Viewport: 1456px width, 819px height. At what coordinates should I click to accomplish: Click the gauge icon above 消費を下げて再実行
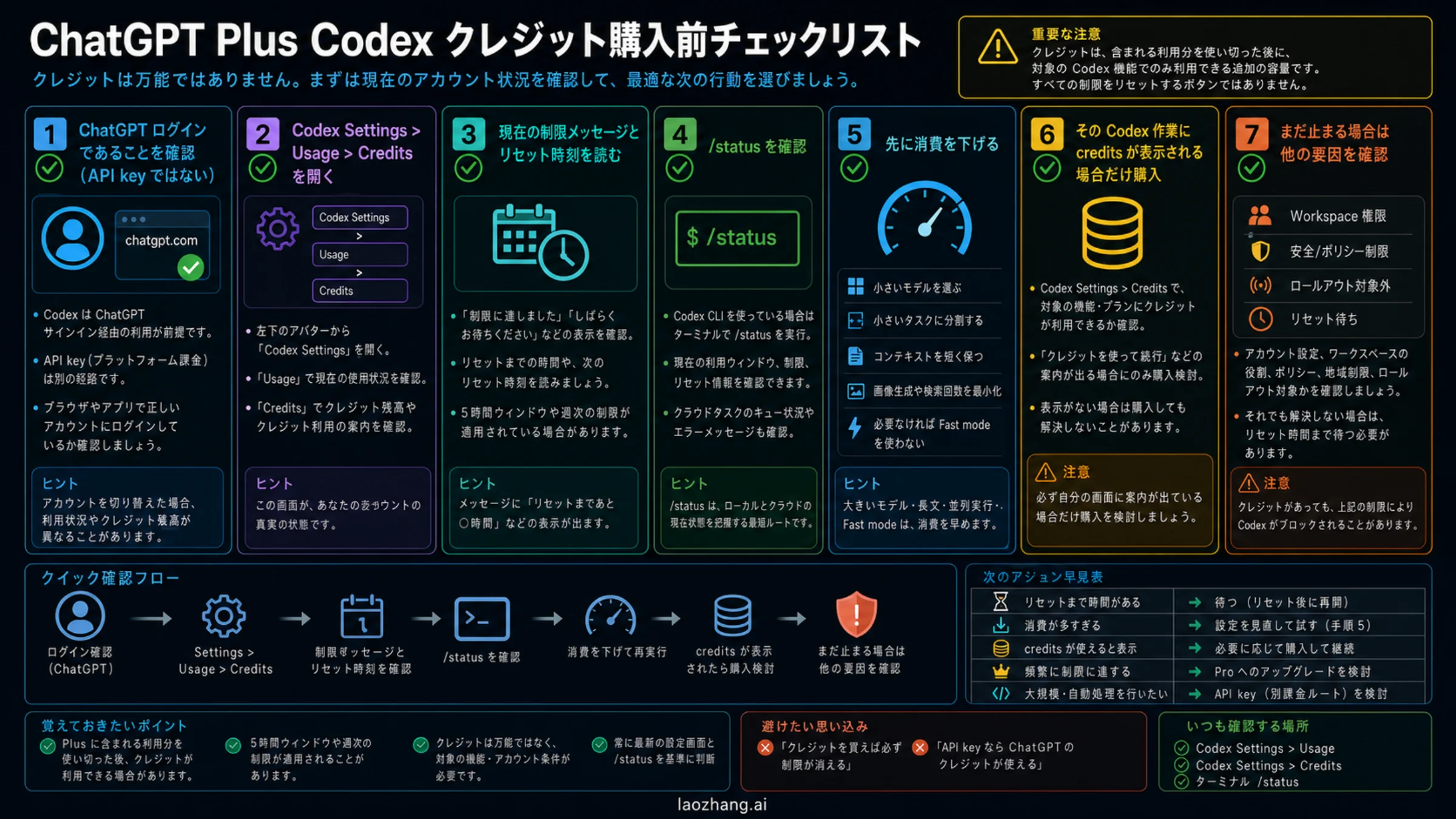pyautogui.click(x=611, y=615)
